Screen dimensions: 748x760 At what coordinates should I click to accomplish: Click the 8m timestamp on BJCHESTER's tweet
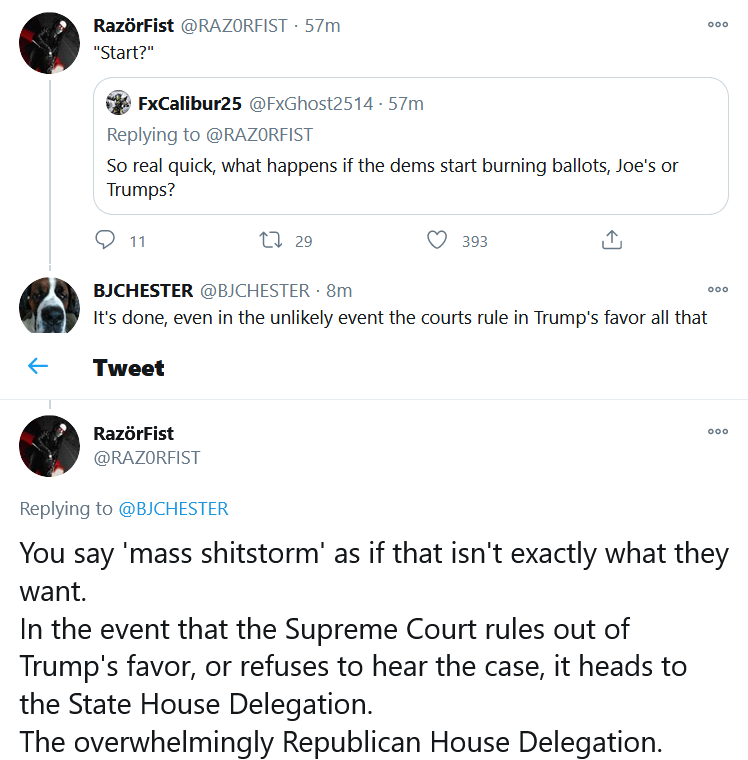click(339, 290)
